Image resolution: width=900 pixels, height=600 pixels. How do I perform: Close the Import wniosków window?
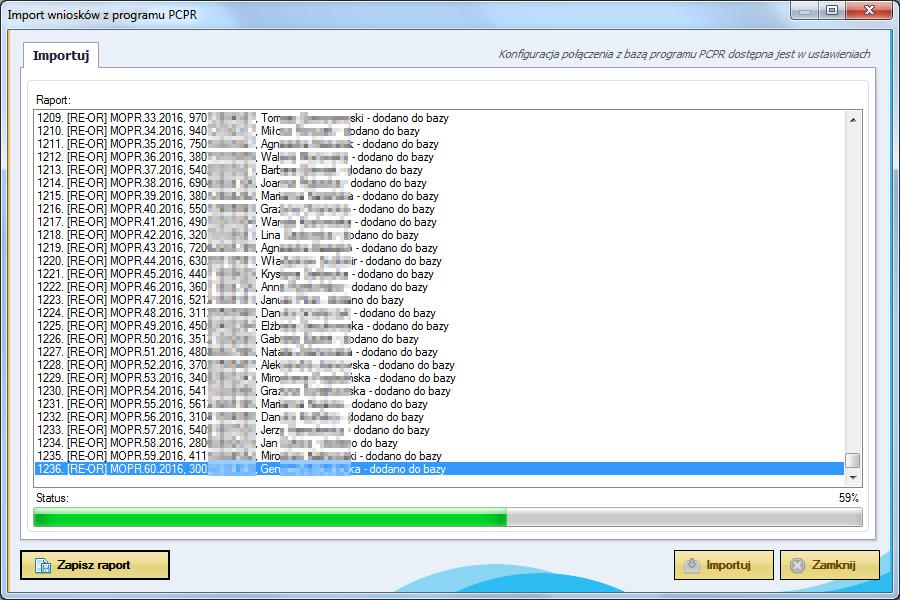[x=868, y=10]
